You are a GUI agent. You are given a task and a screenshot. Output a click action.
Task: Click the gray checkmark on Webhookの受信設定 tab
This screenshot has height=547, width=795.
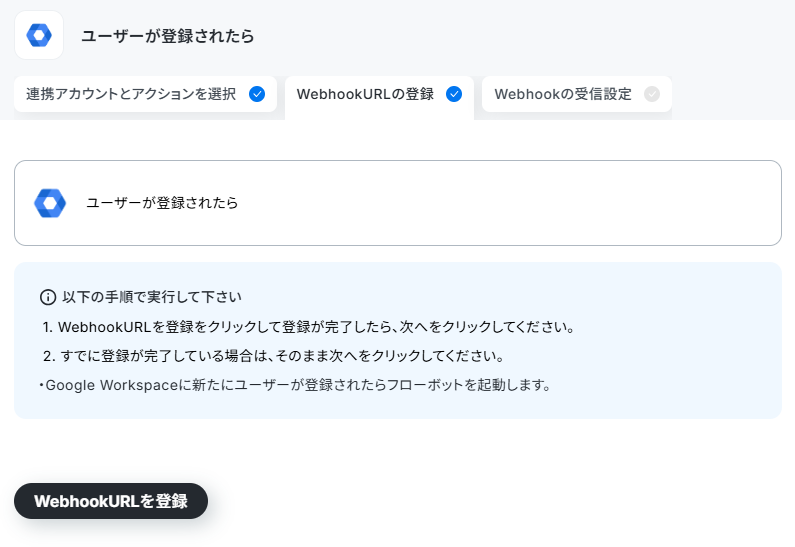pos(652,94)
